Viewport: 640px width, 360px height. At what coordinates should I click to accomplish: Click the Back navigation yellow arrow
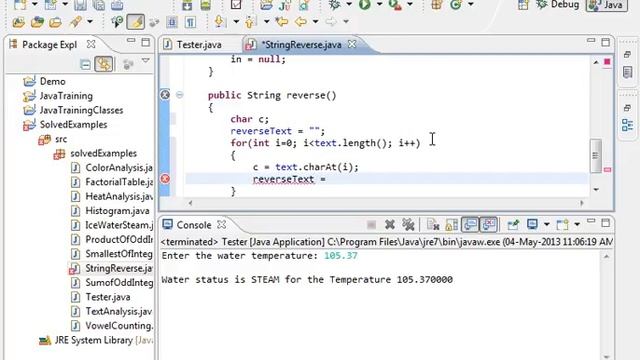click(x=301, y=21)
